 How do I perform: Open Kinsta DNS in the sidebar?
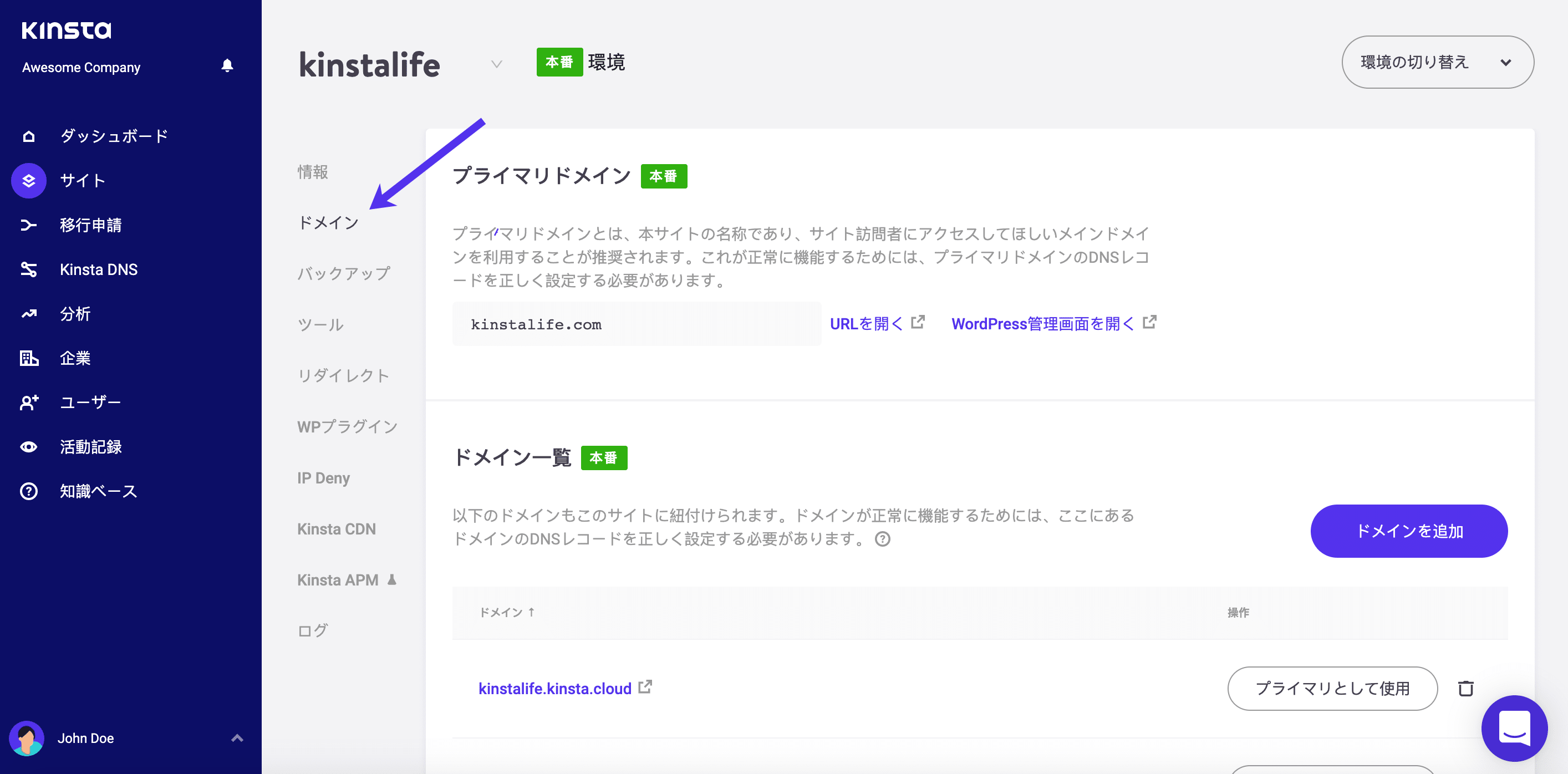point(99,269)
